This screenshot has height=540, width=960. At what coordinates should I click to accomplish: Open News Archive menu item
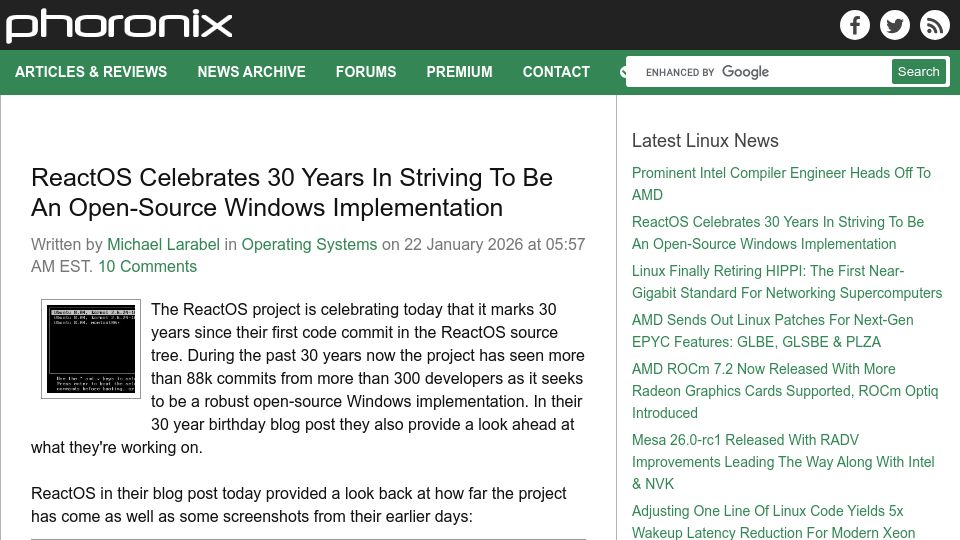[x=251, y=72]
